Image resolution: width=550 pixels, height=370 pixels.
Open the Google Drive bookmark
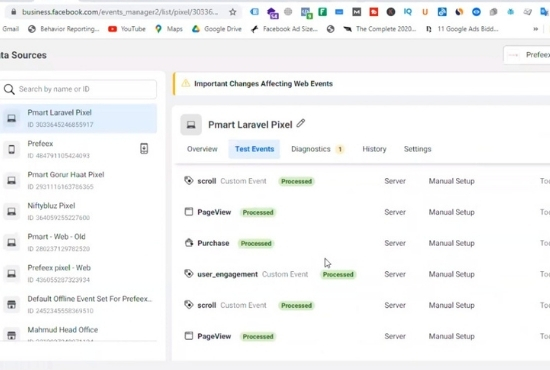tap(217, 29)
